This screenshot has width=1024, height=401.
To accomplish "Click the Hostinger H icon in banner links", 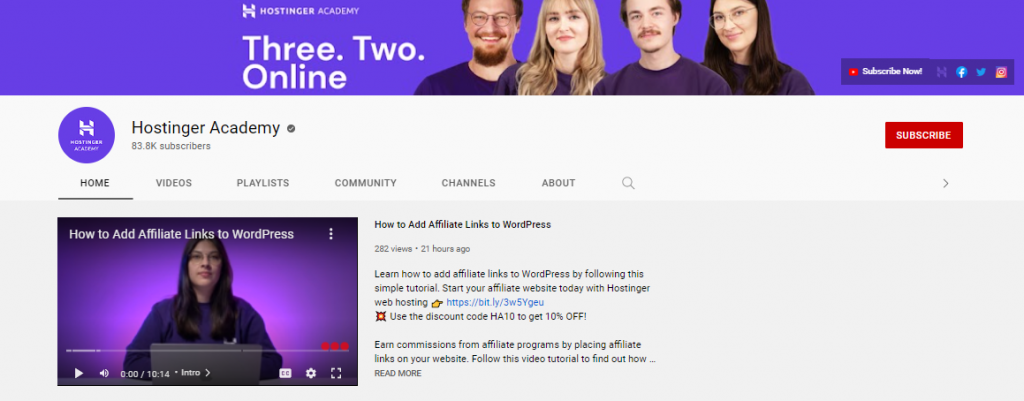I will pos(942,72).
